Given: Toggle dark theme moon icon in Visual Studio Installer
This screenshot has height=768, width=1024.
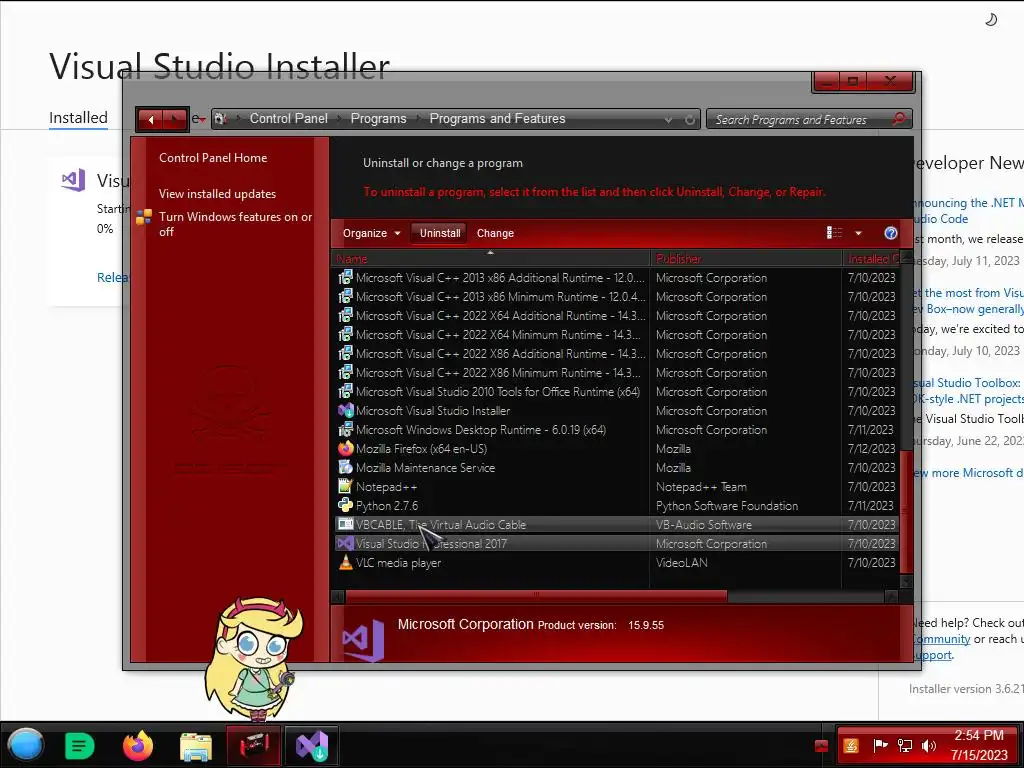Looking at the screenshot, I should point(991,20).
